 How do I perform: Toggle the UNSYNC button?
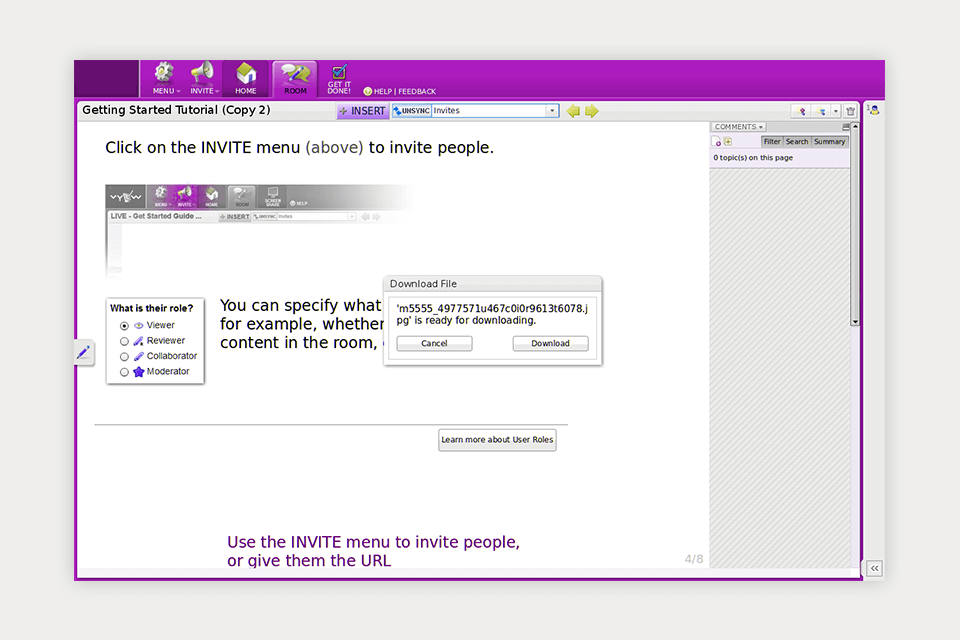[412, 111]
